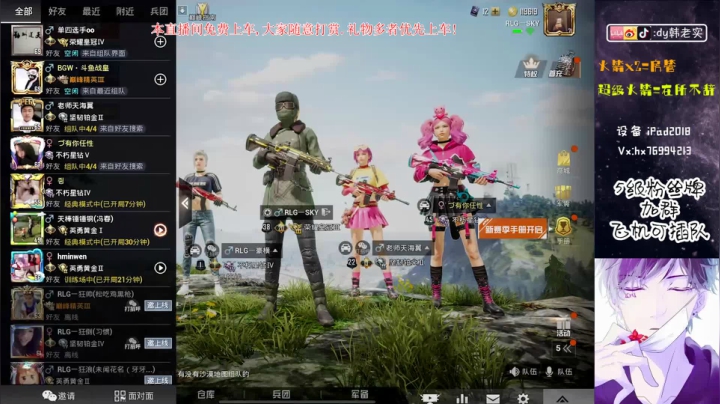Click the gear icon beside RLG一SKY
This screenshot has height=404, width=720.
(267, 212)
